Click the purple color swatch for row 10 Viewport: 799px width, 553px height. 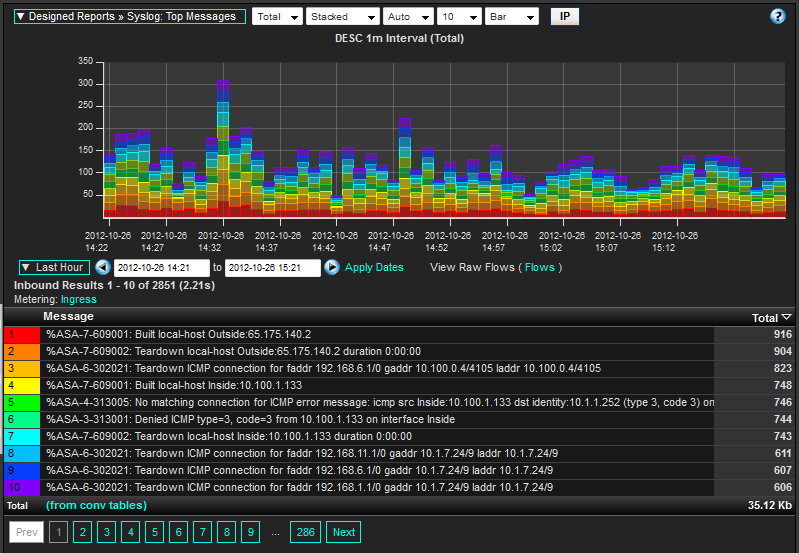[x=22, y=487]
